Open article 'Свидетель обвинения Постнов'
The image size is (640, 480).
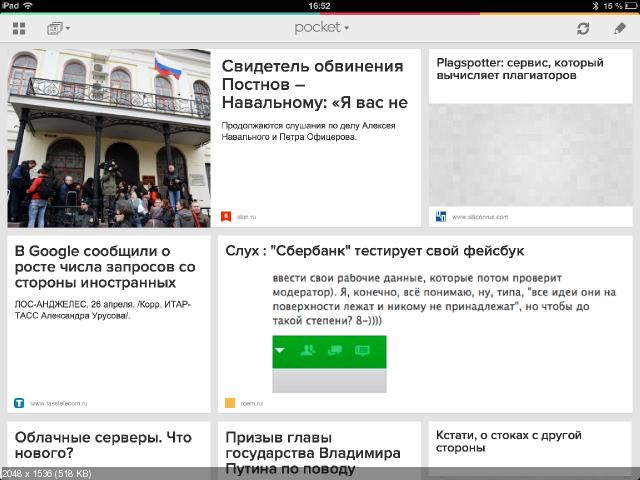315,84
